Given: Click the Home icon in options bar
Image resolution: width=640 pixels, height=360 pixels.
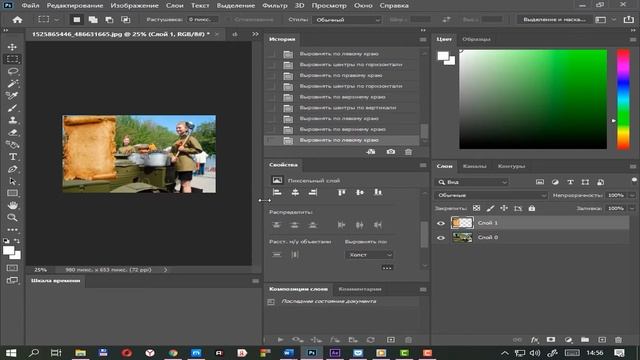Looking at the screenshot, I should pyautogui.click(x=17, y=20).
